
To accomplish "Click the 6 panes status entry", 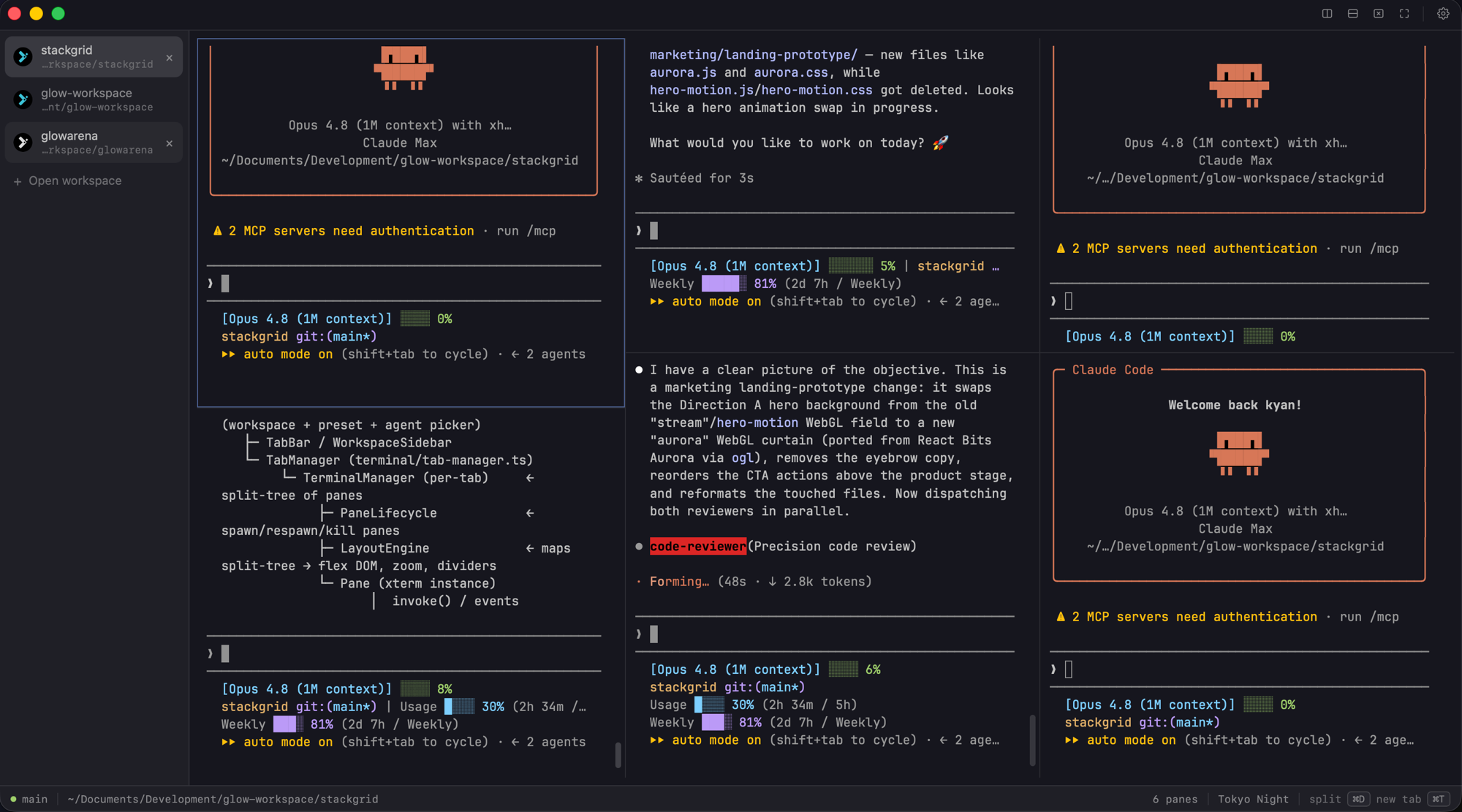I will pyautogui.click(x=1175, y=799).
